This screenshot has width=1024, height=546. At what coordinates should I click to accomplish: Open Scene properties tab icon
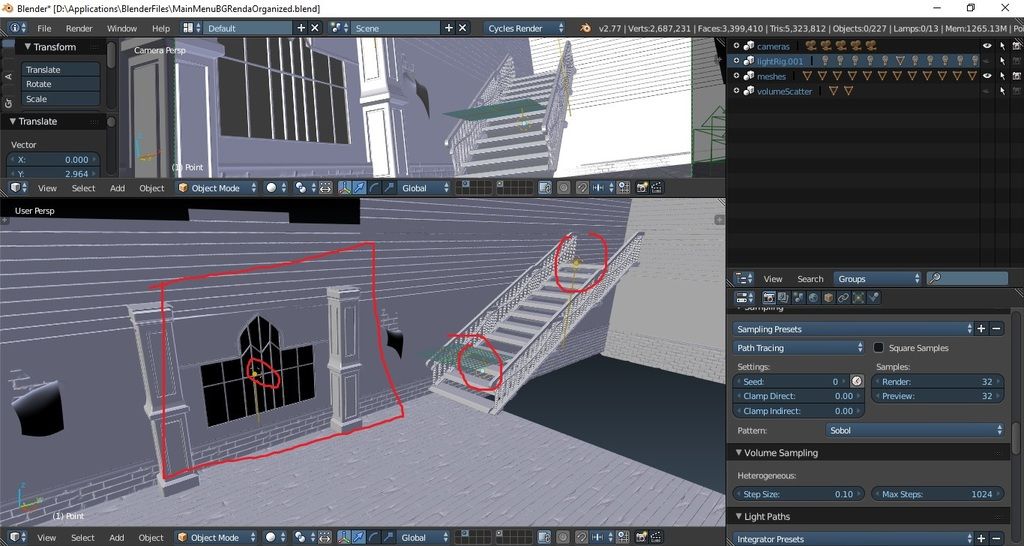click(x=798, y=297)
